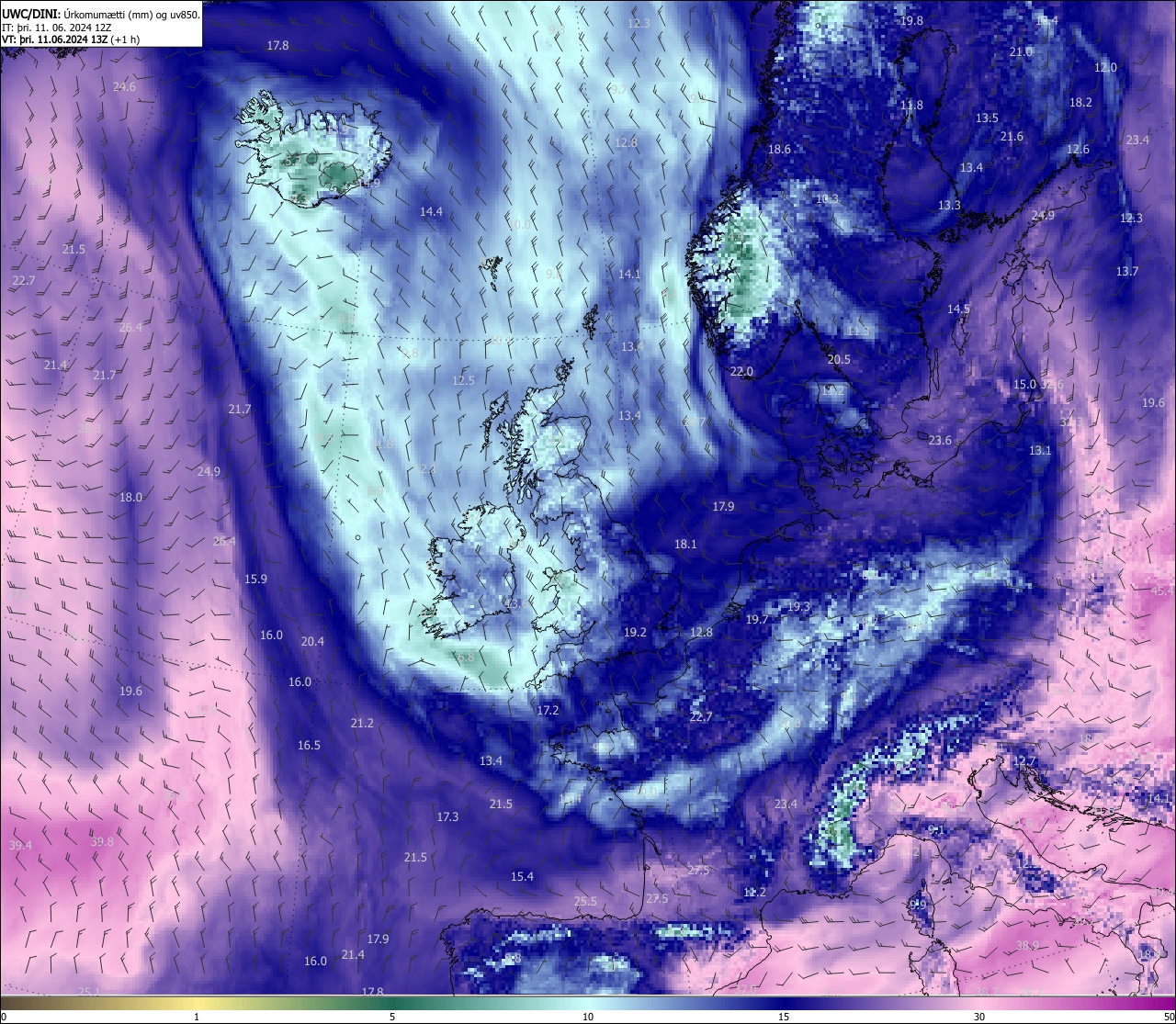1176x1024 pixels.
Task: Click the 25.5 value on the map
Action: (585, 901)
